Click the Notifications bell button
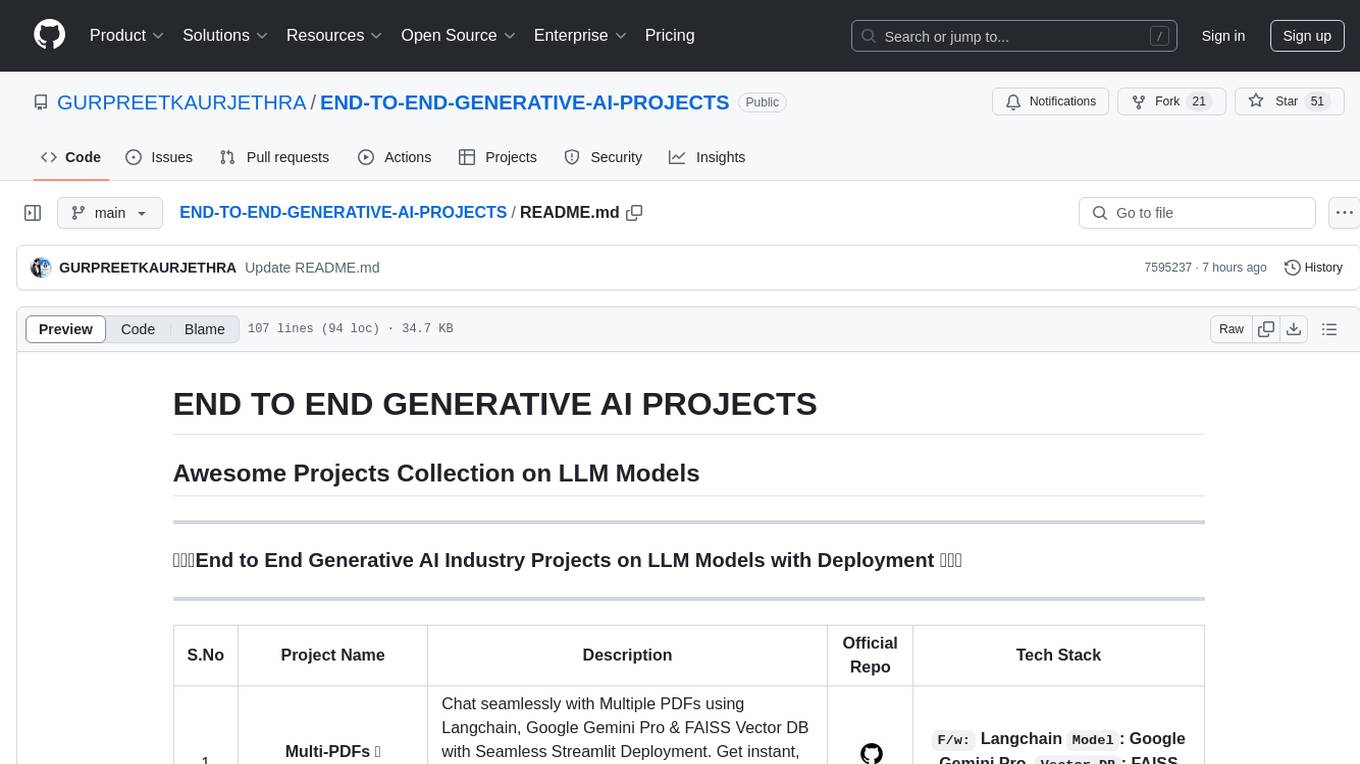Viewport: 1360px width, 764px height. coord(1050,101)
